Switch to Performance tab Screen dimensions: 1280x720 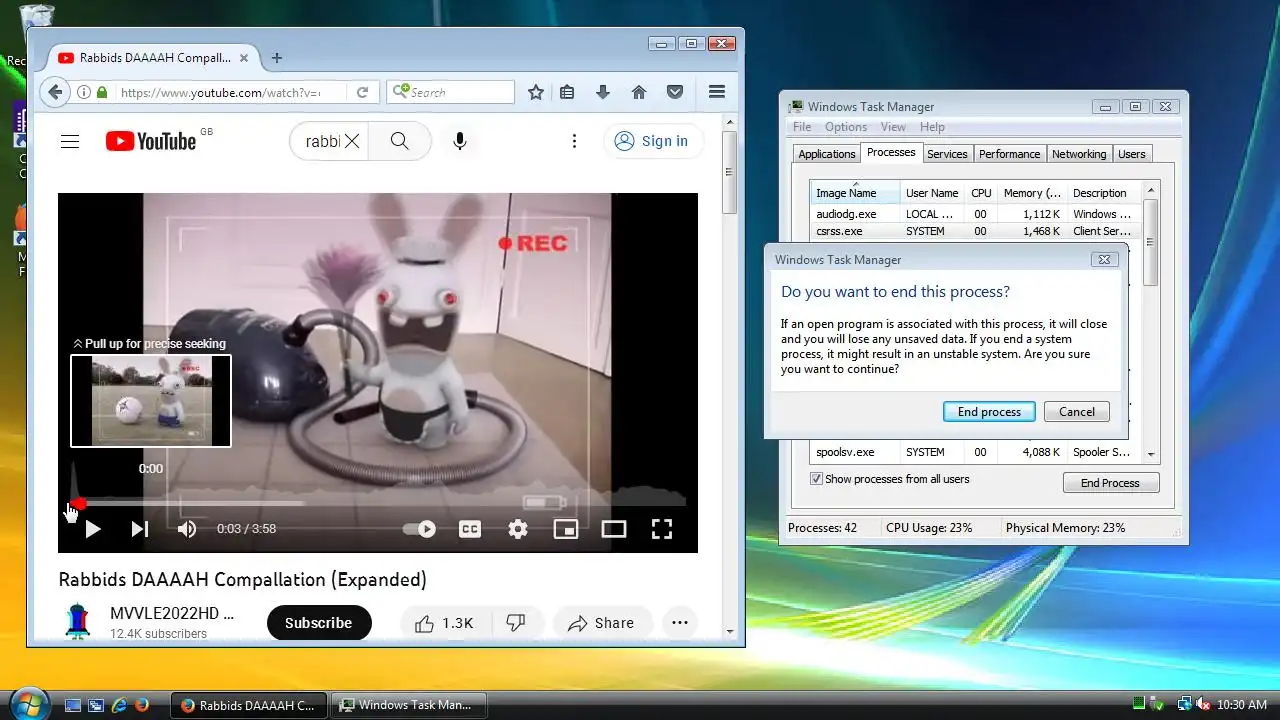coord(1009,154)
